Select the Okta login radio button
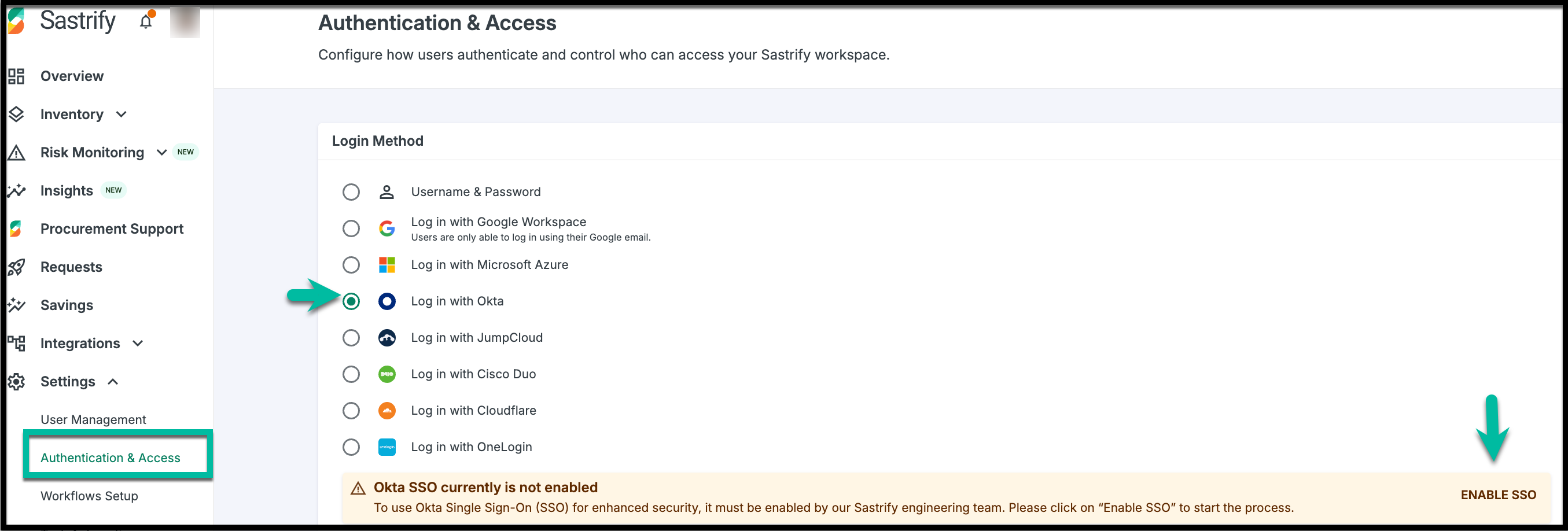The image size is (1568, 531). coord(351,302)
